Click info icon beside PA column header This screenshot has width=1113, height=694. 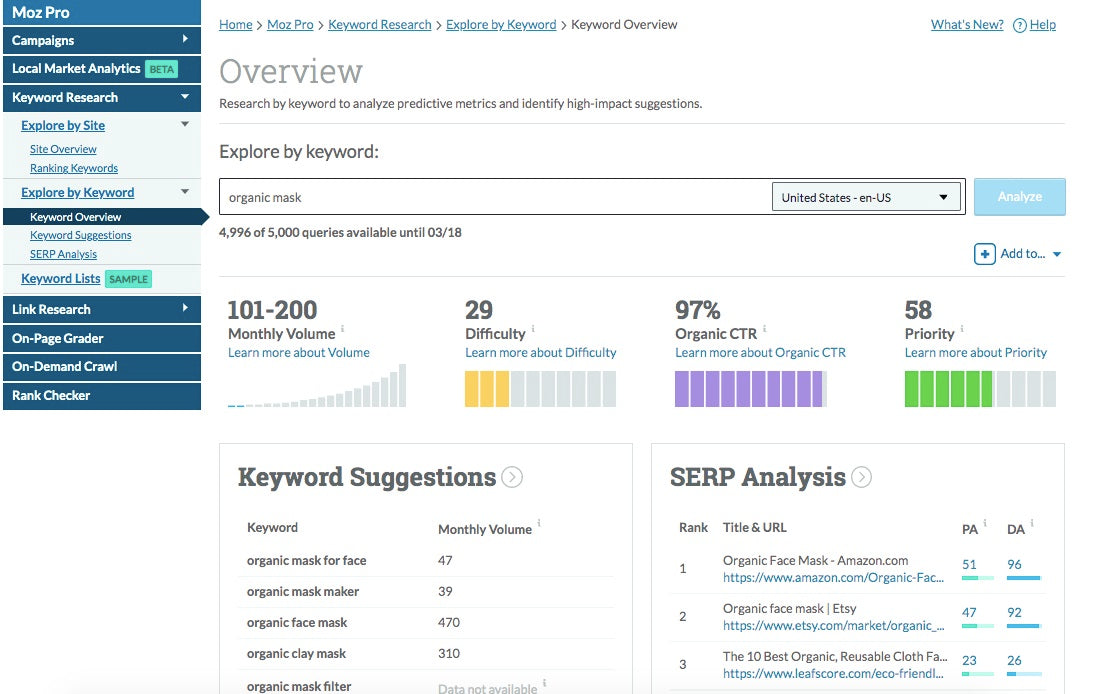point(985,523)
